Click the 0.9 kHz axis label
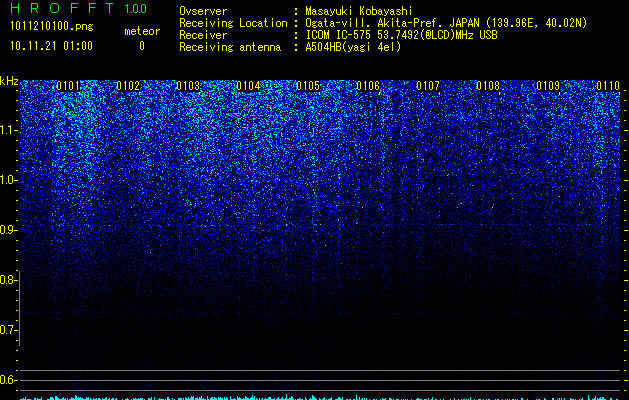Viewport: 629px width, 400px height. click(7, 230)
